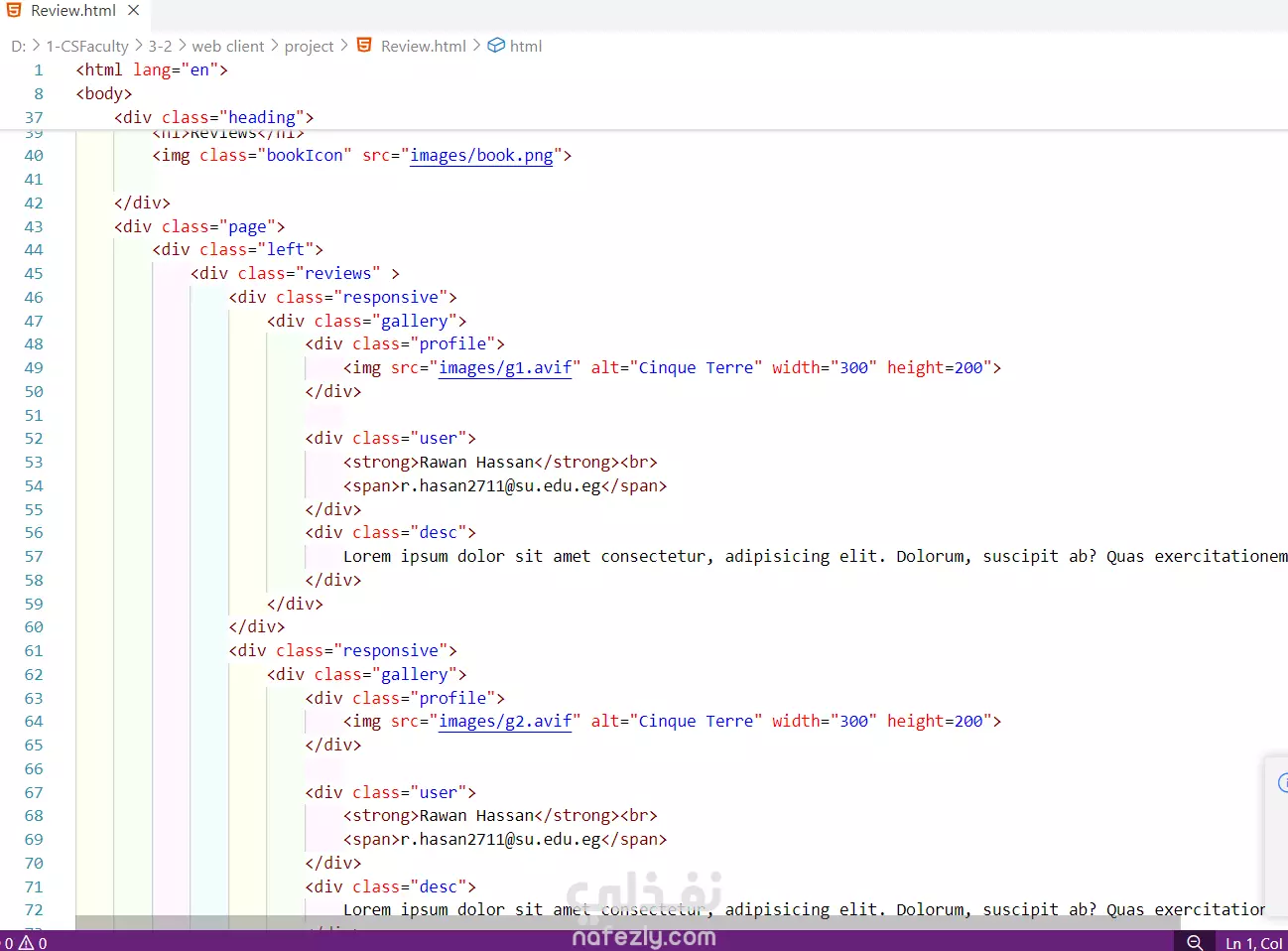Click Rawan Hassan text on line 53
The image size is (1288, 951).
coord(476,462)
